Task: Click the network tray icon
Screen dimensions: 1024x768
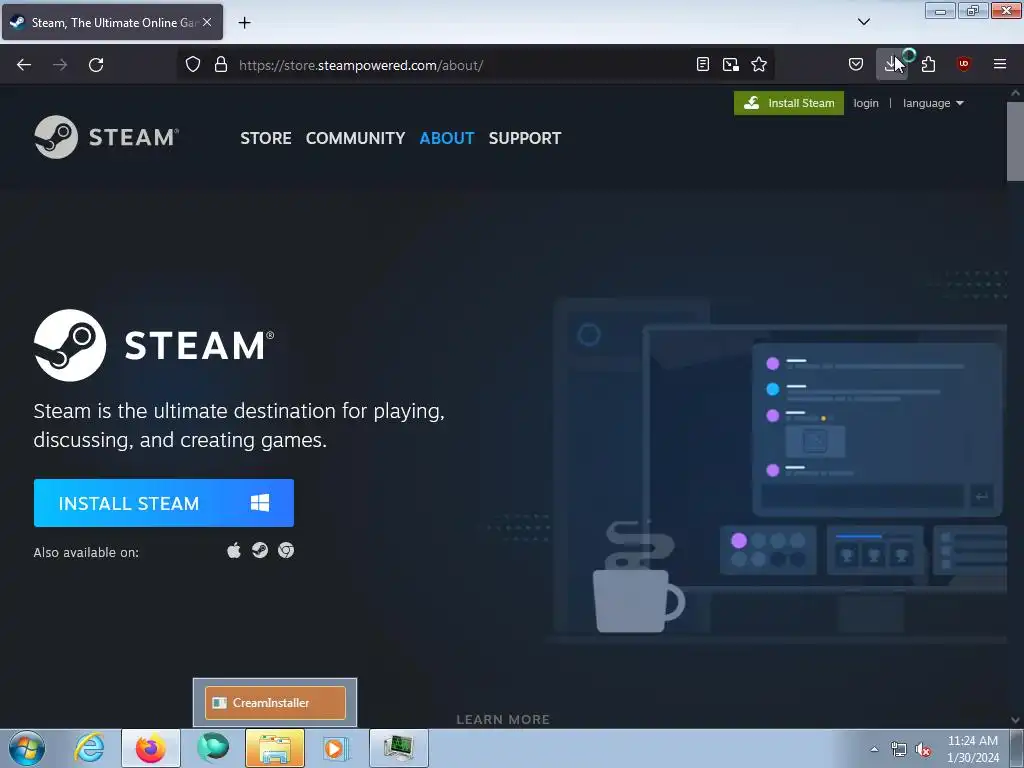Action: (899, 750)
